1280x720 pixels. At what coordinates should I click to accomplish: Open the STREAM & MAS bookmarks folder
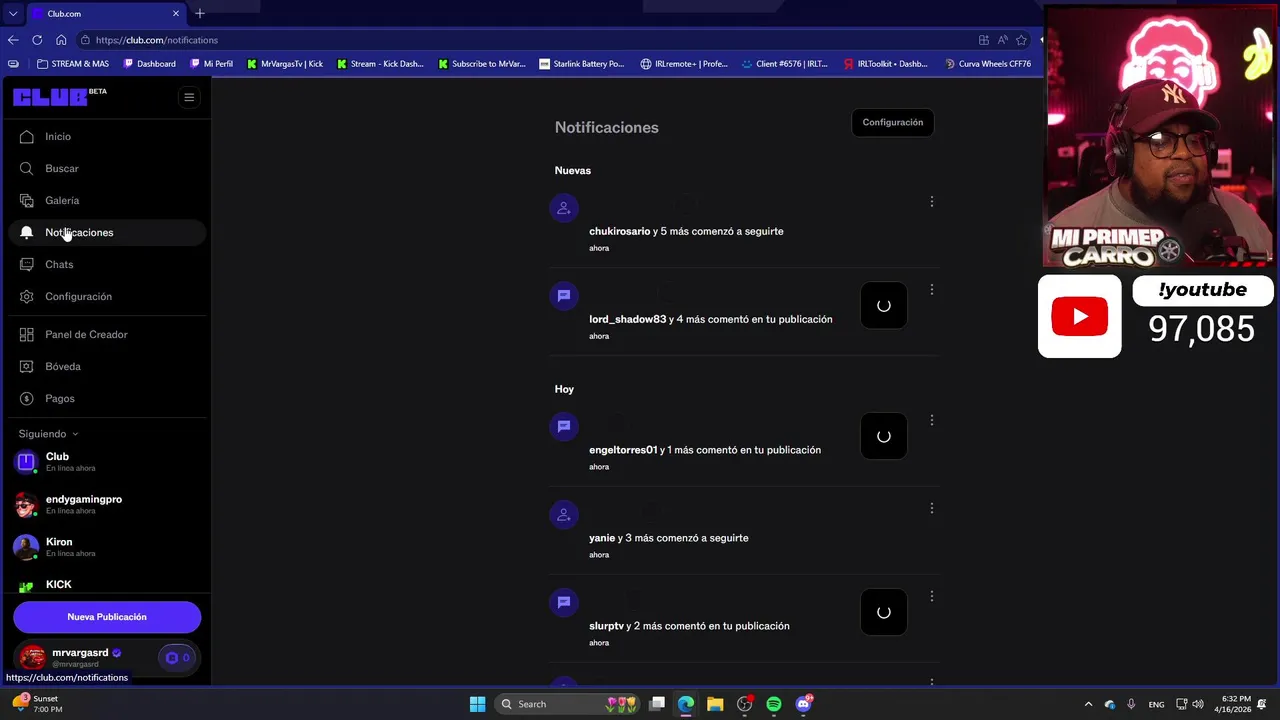[73, 64]
